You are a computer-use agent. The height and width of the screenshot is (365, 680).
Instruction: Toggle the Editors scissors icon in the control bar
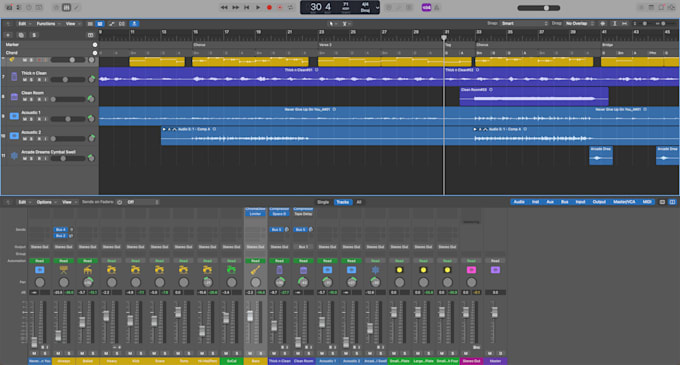point(76,7)
